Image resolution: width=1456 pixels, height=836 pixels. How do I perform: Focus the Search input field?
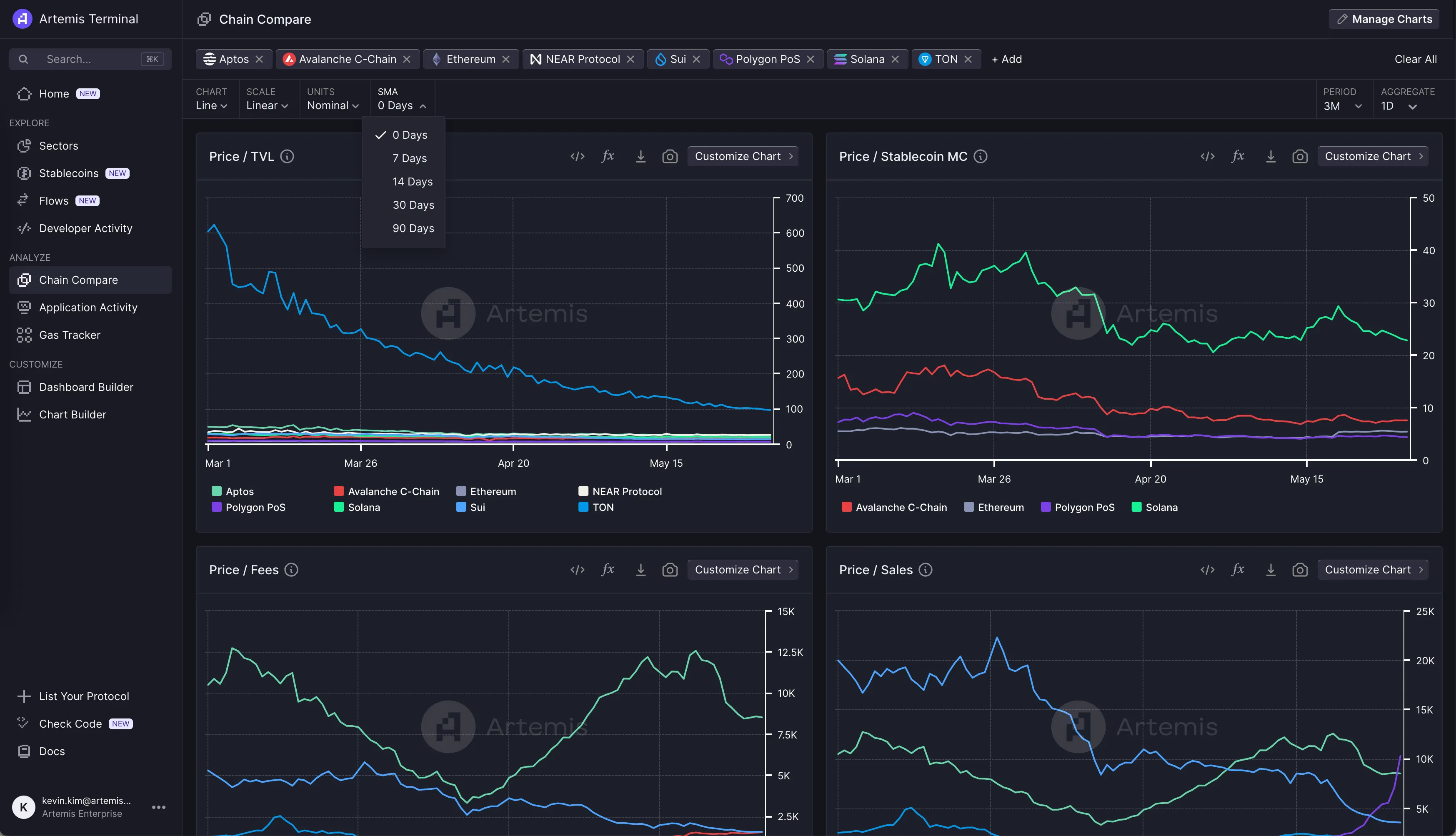pos(90,59)
